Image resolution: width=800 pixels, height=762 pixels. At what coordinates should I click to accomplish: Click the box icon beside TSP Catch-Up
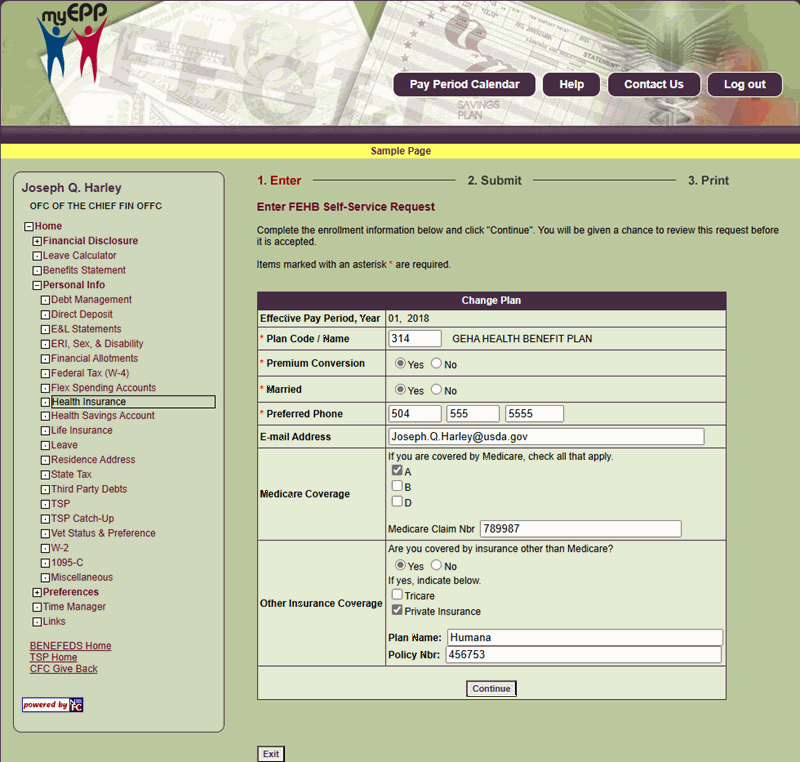pos(45,519)
